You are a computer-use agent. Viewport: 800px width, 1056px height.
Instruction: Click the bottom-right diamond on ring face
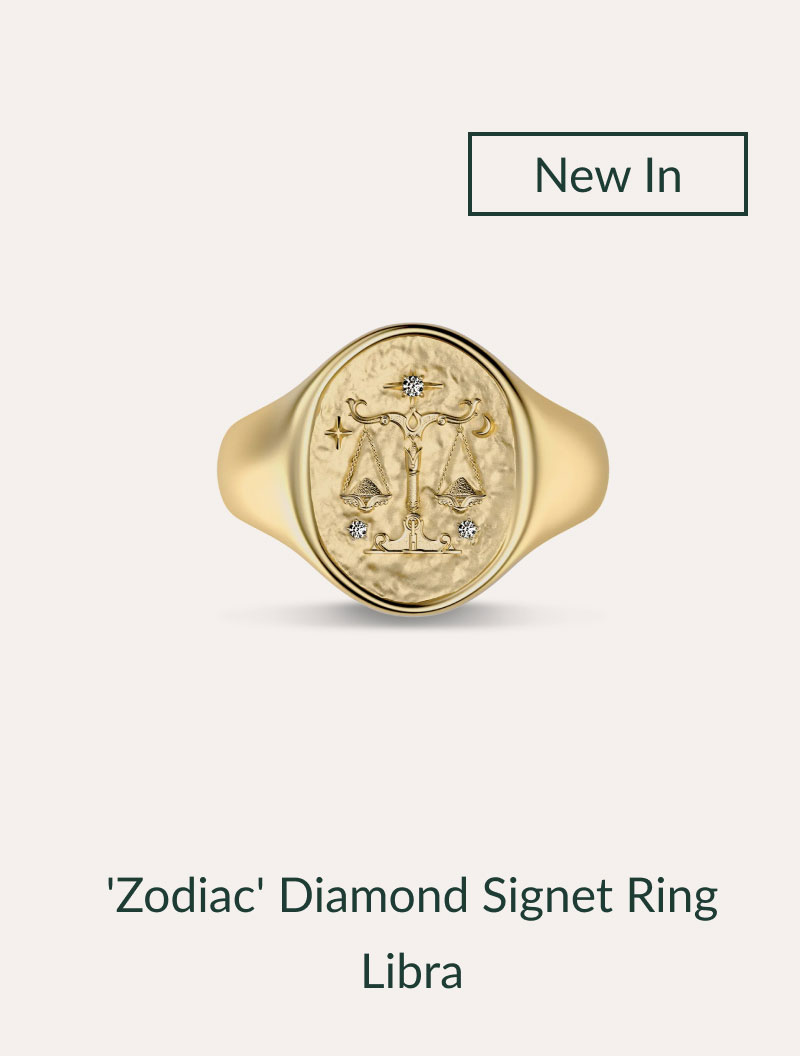coord(467,529)
